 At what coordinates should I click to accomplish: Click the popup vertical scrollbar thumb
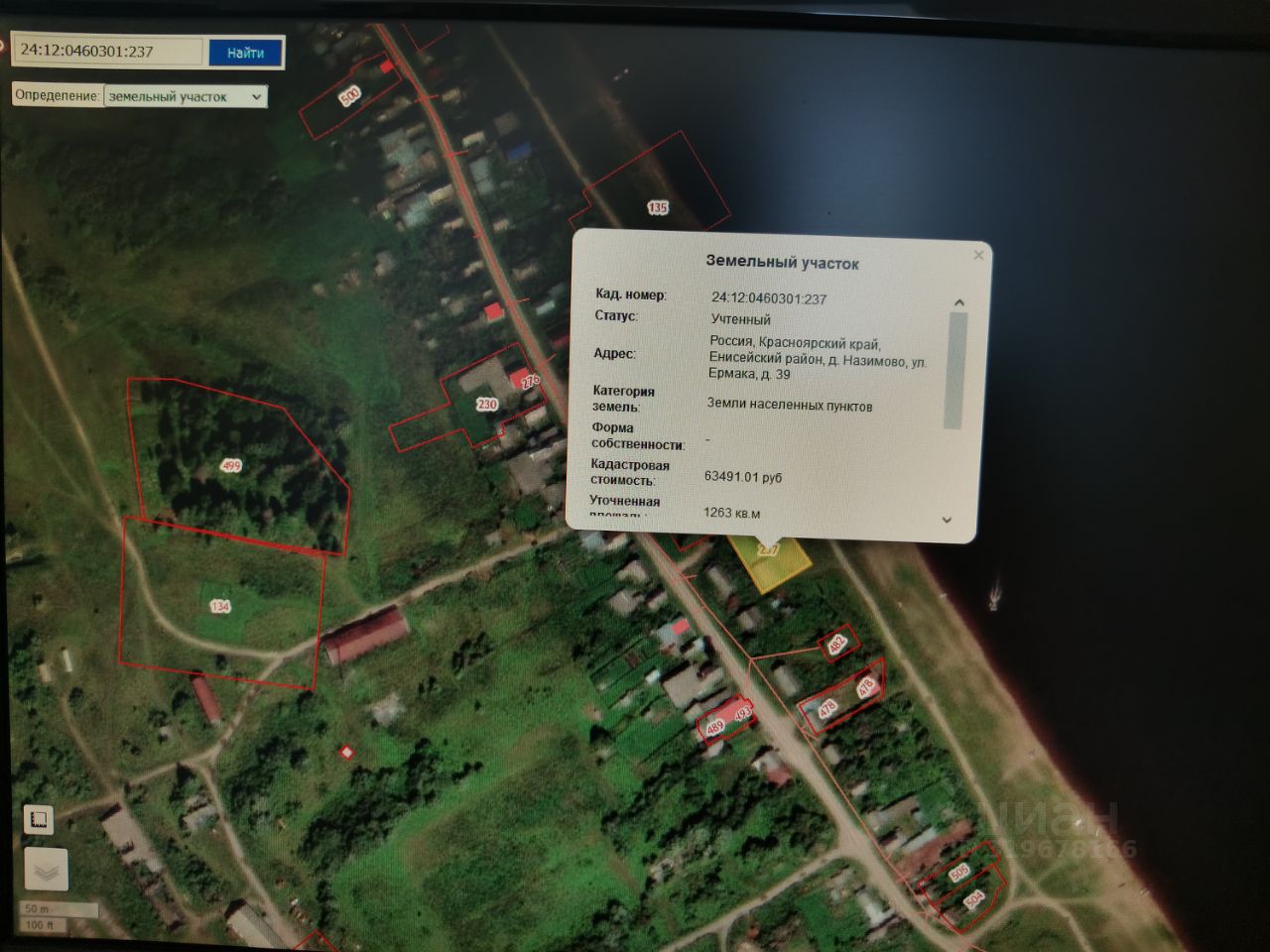(955, 370)
